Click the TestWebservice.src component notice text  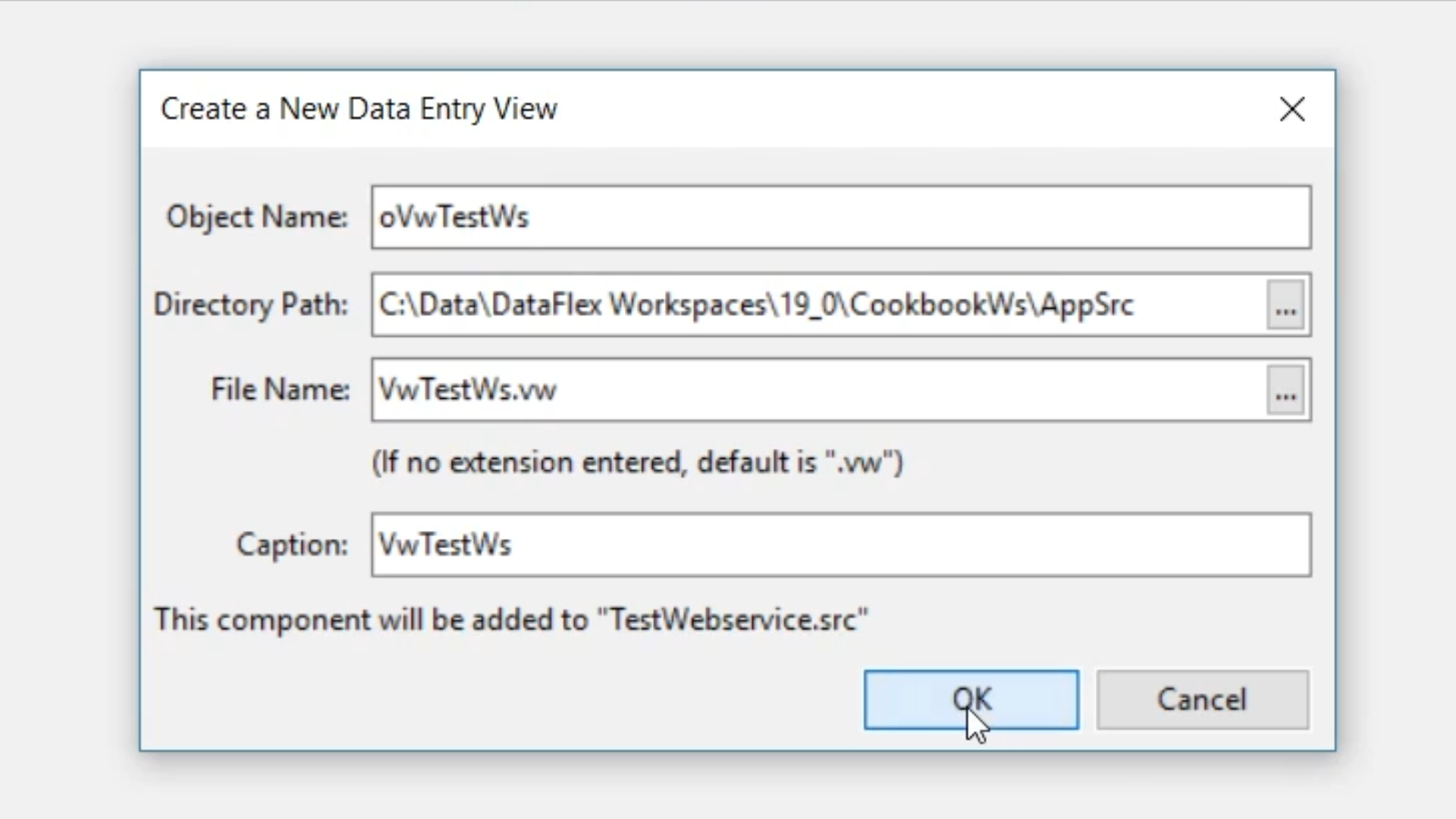510,620
